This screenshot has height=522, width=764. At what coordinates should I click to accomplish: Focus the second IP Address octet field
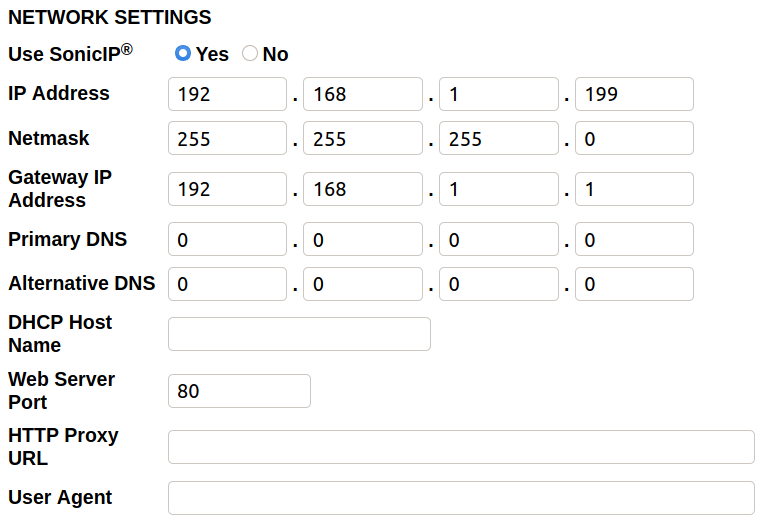[363, 94]
